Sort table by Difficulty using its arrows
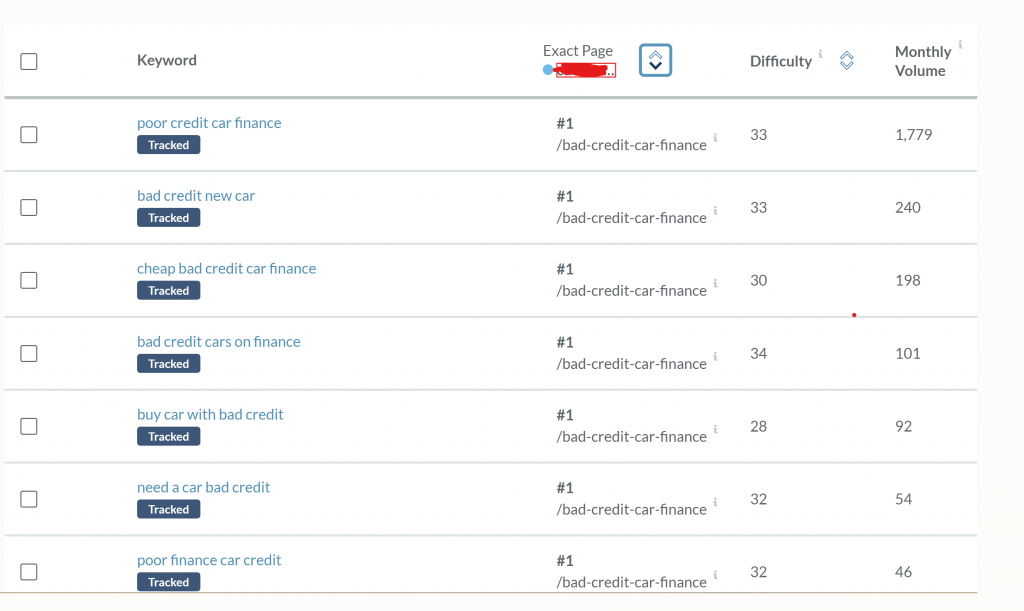This screenshot has width=1024, height=611. tap(846, 61)
